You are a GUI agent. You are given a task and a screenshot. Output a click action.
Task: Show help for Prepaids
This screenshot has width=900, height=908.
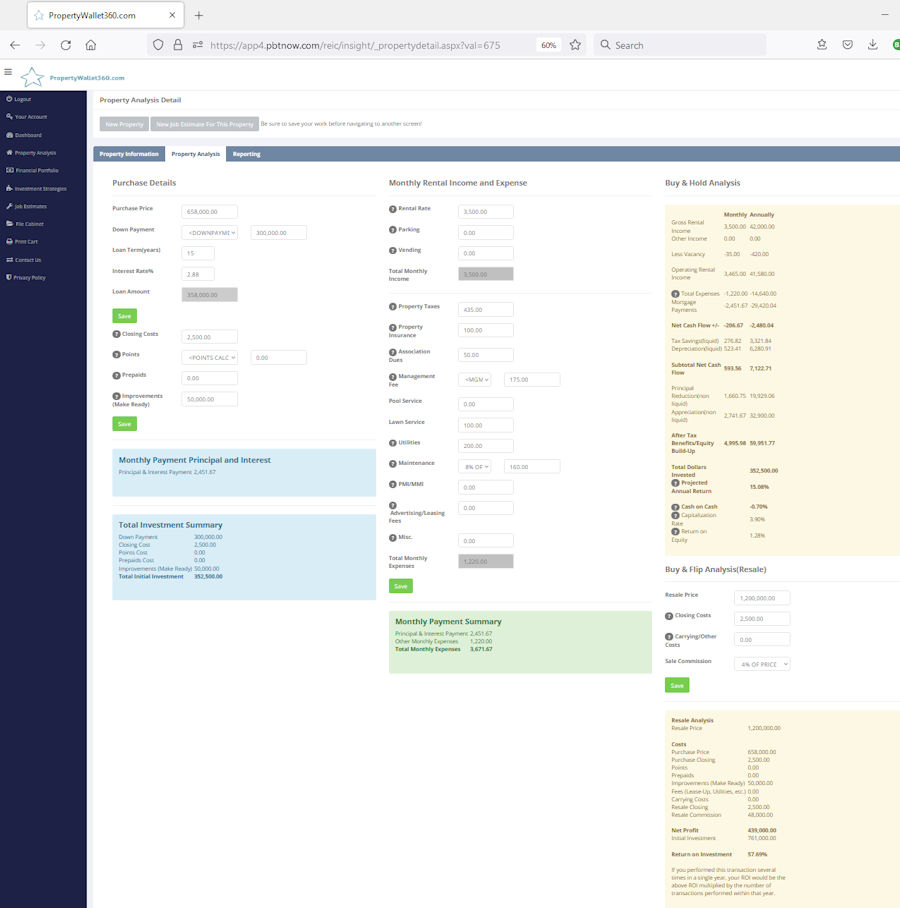click(116, 376)
